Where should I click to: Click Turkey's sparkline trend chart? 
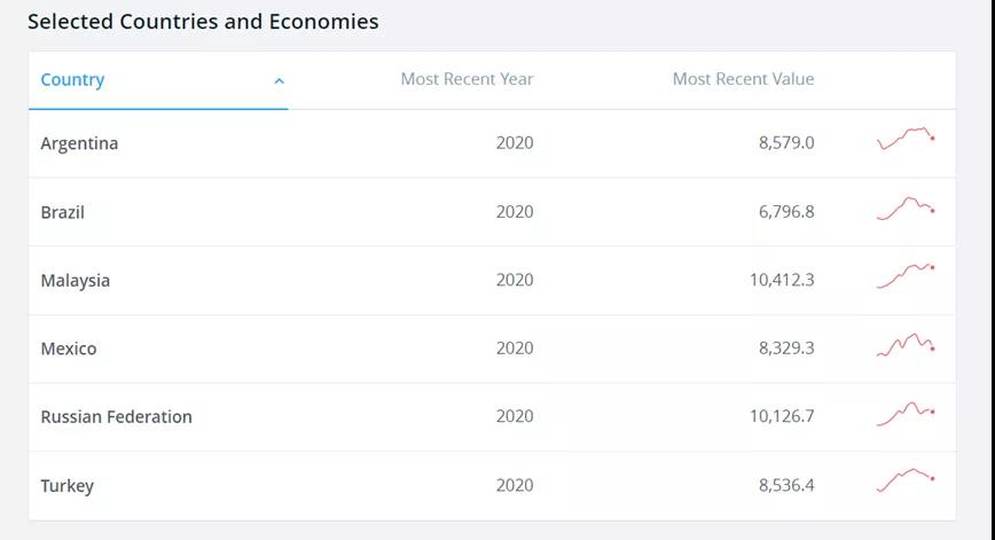(906, 480)
